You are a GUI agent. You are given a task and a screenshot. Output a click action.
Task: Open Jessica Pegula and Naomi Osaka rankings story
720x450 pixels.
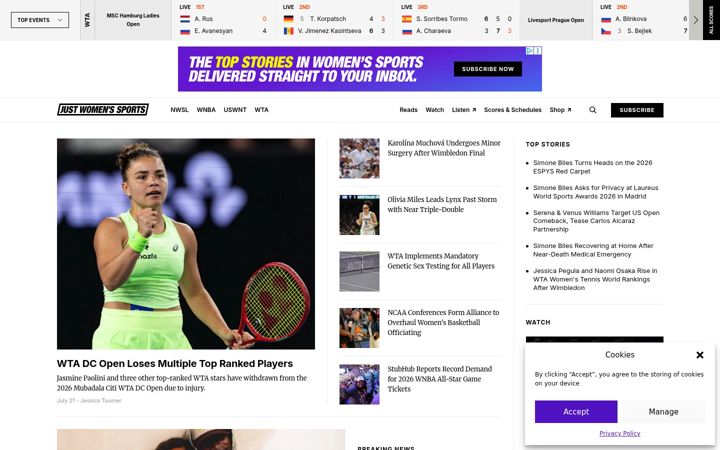click(595, 279)
